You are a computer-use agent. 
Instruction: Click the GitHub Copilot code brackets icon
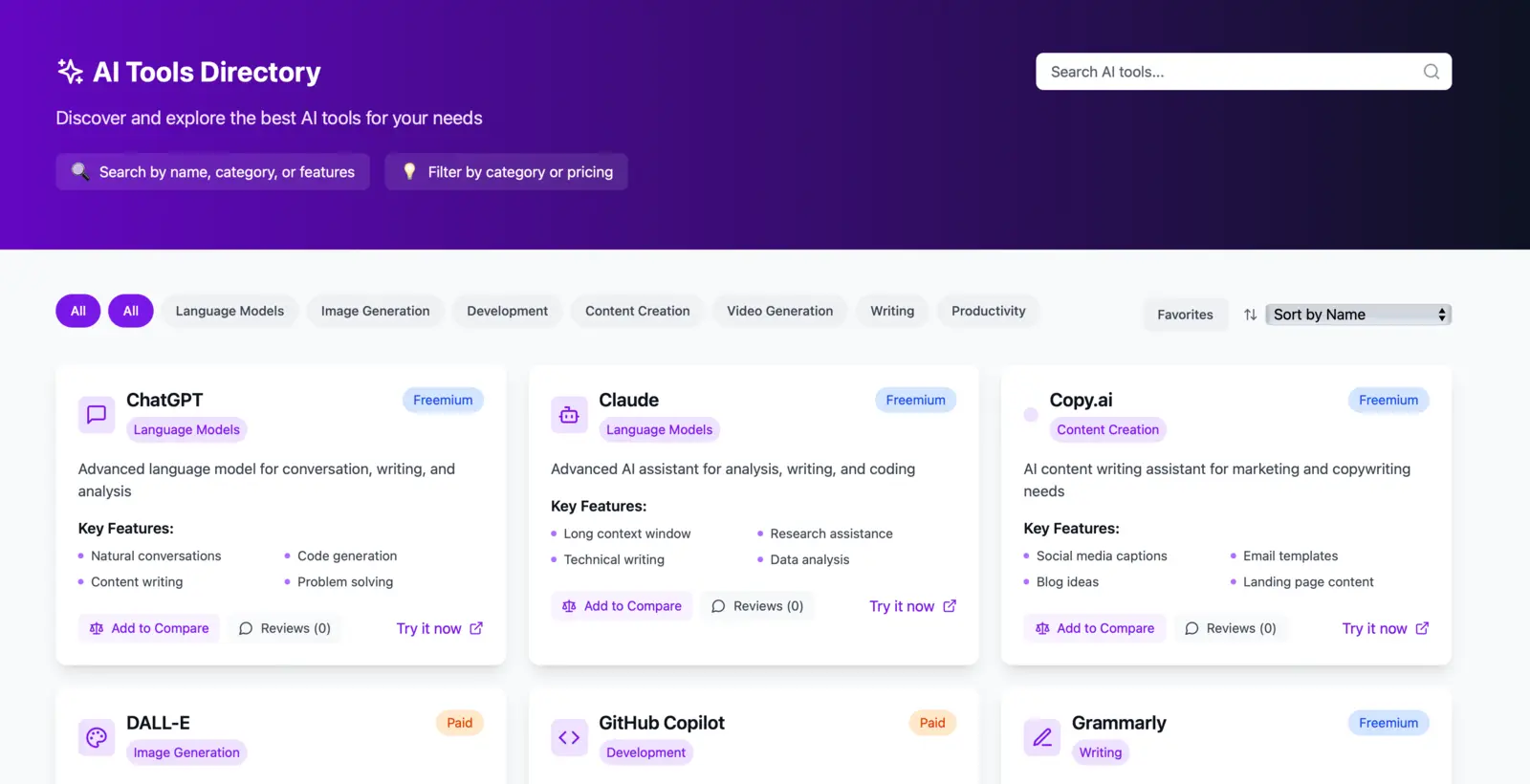[x=569, y=737]
